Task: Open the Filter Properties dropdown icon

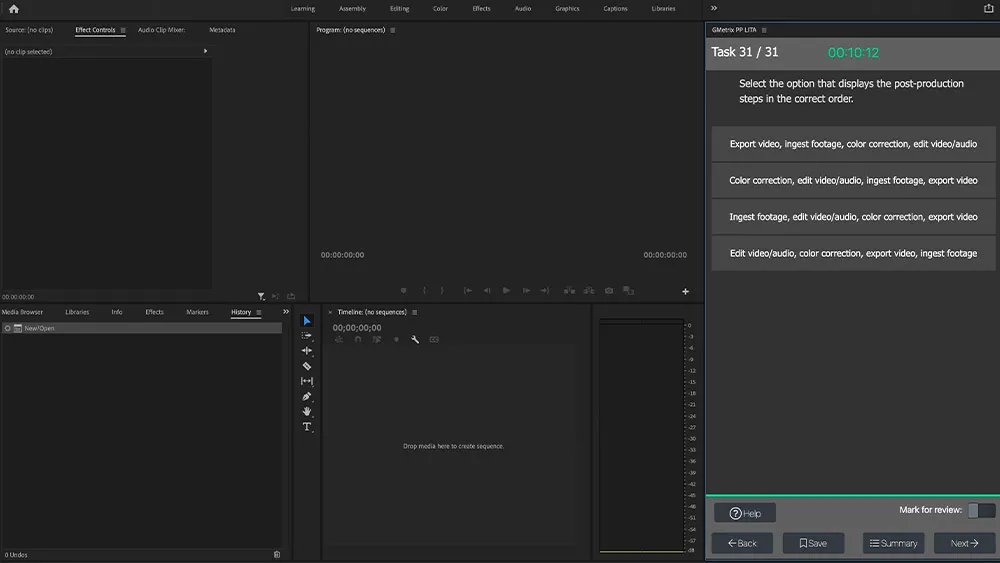Action: (x=261, y=297)
